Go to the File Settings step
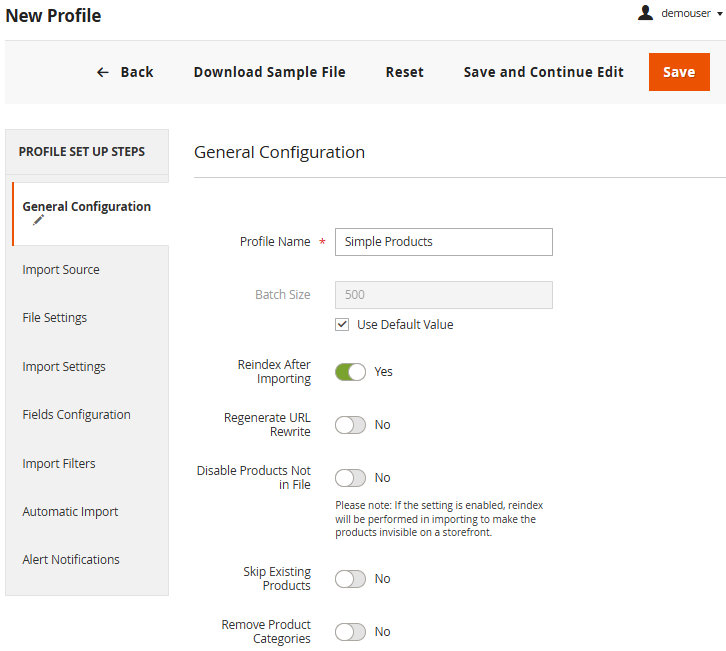The height and width of the screenshot is (651, 726). [55, 318]
